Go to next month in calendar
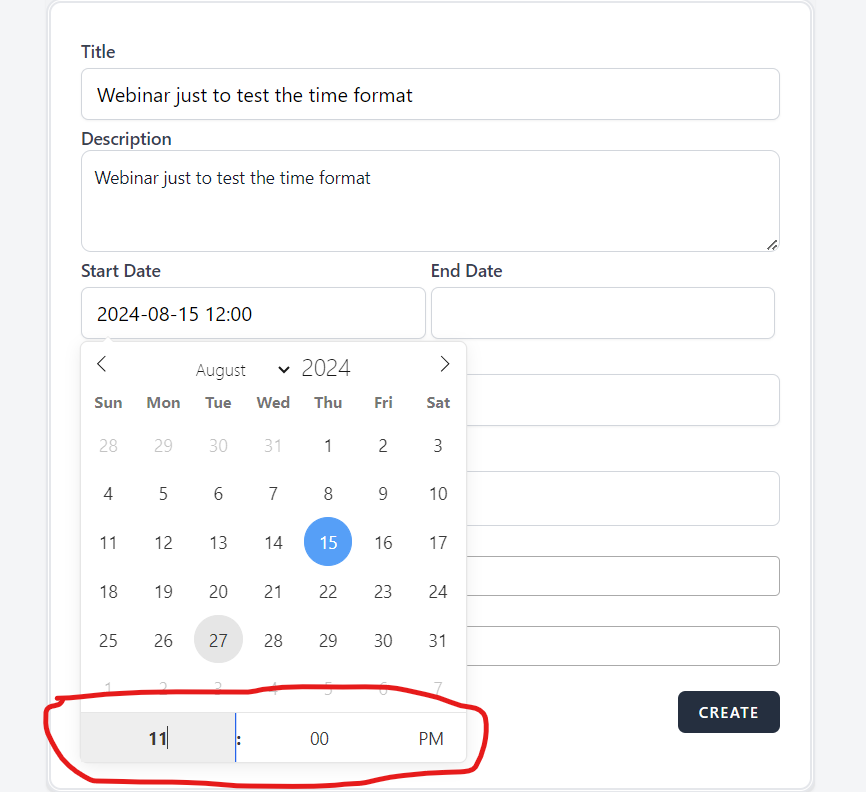Image resolution: width=866 pixels, height=792 pixels. 444,365
